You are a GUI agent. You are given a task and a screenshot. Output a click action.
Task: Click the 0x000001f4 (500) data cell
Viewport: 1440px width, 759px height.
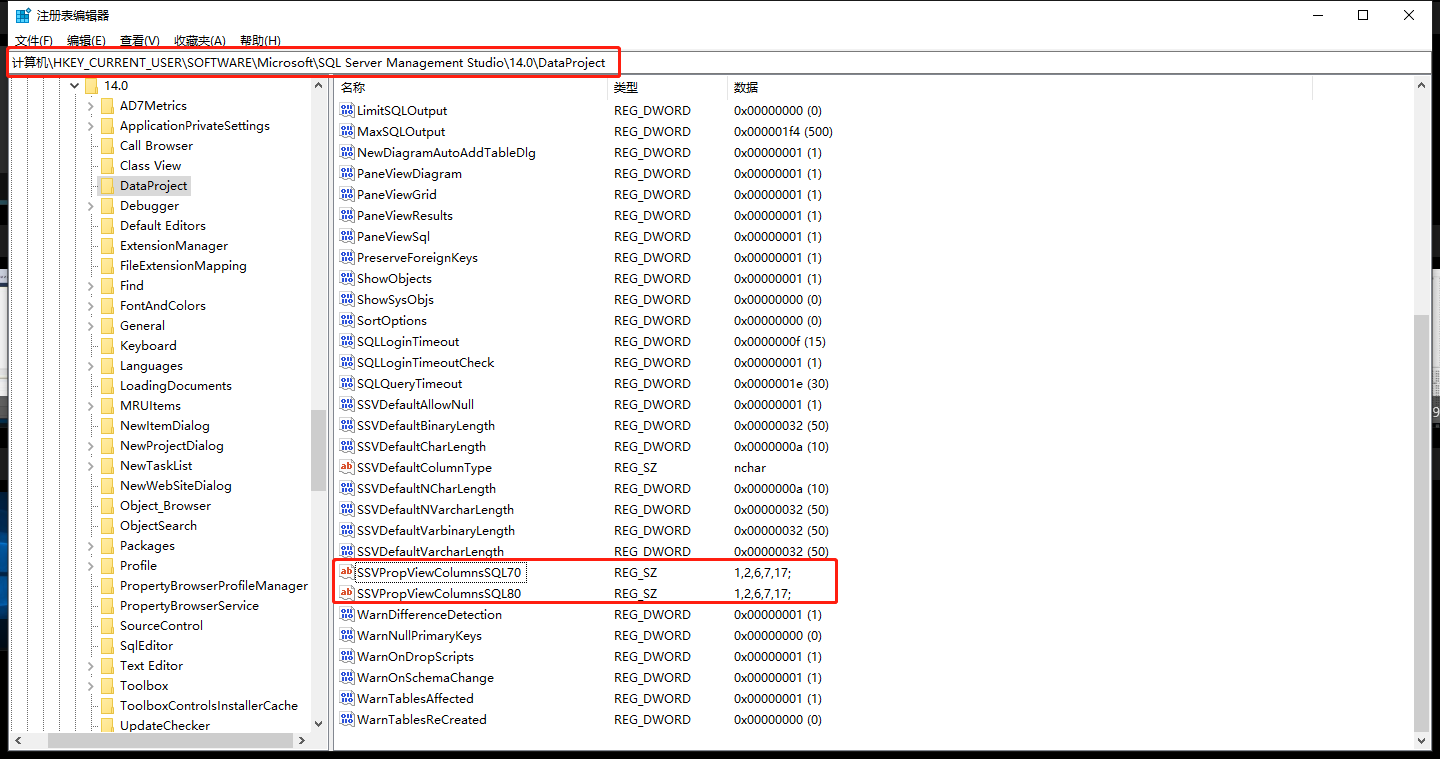pos(784,131)
